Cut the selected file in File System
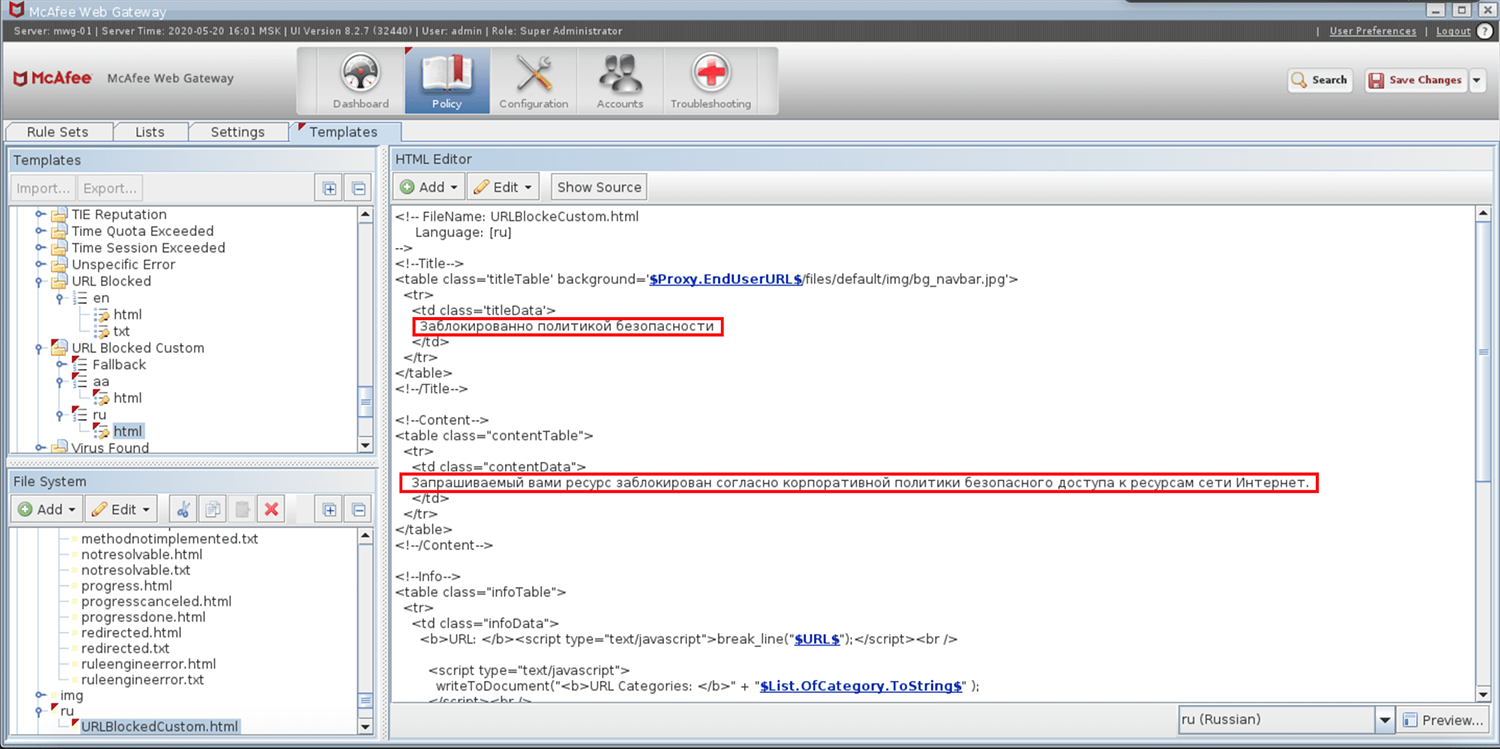Image resolution: width=1500 pixels, height=749 pixels. (x=184, y=509)
